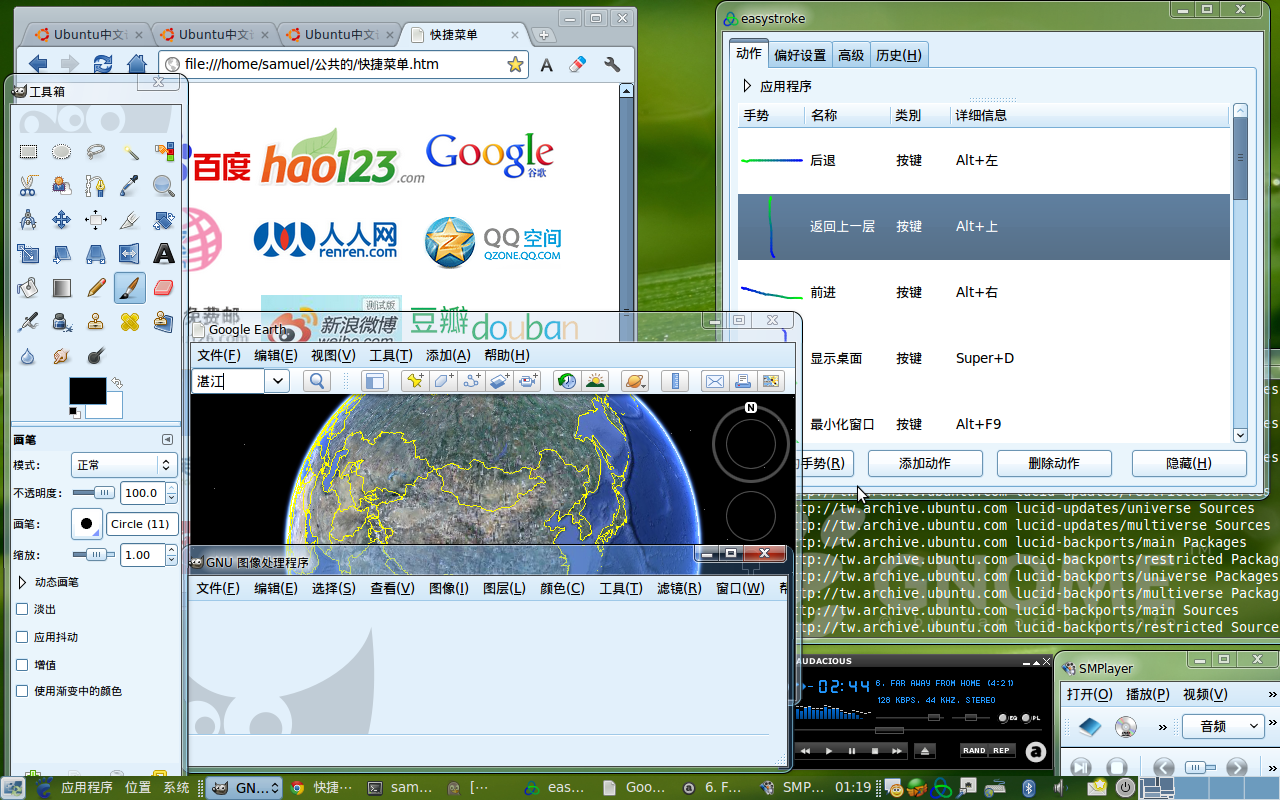
Task: Select the Free Select lasso tool
Action: 96,152
